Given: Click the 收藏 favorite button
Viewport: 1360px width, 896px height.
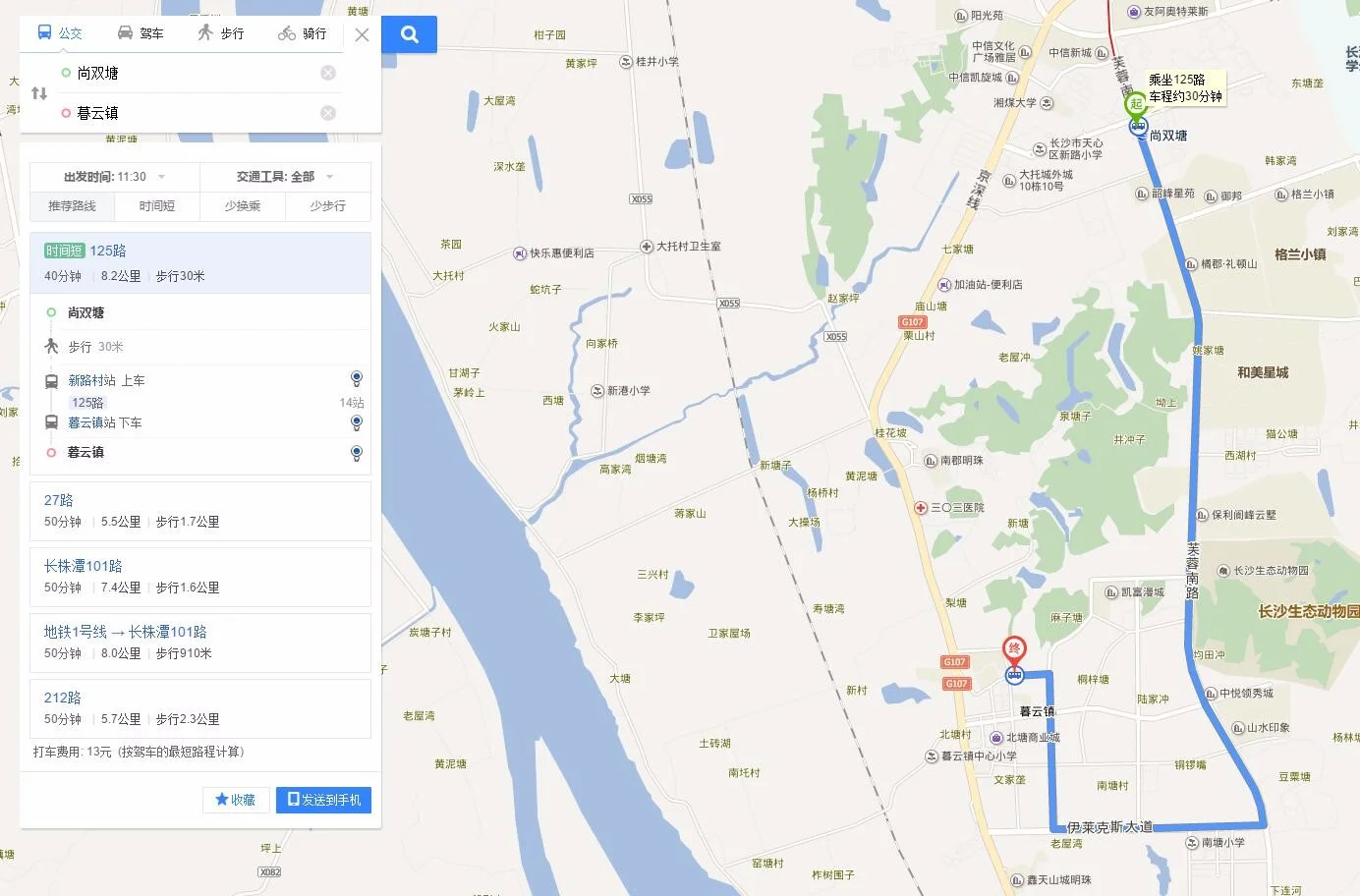Looking at the screenshot, I should (x=235, y=800).
